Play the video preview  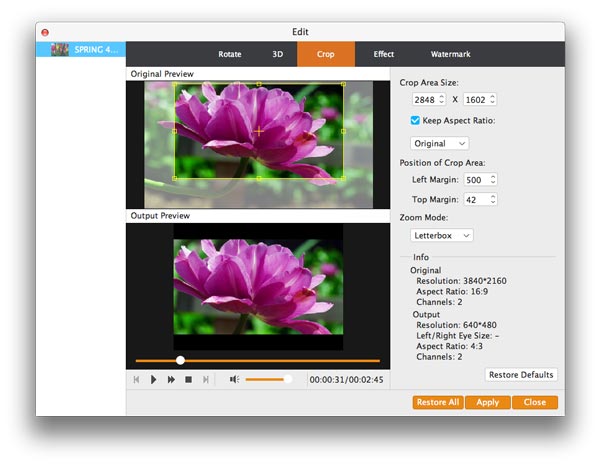[153, 379]
